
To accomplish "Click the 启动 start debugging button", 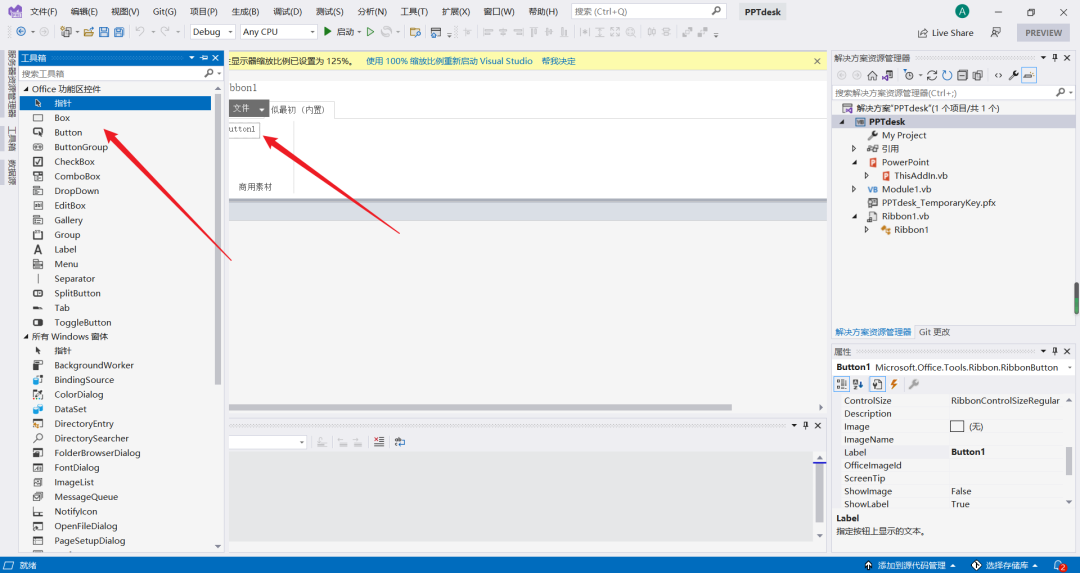I will (341, 32).
